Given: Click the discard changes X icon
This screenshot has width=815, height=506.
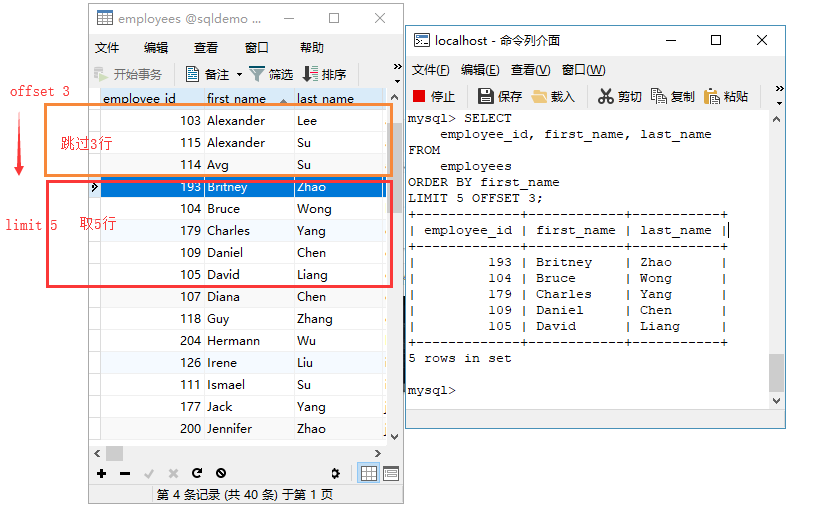Looking at the screenshot, I should pyautogui.click(x=173, y=473).
